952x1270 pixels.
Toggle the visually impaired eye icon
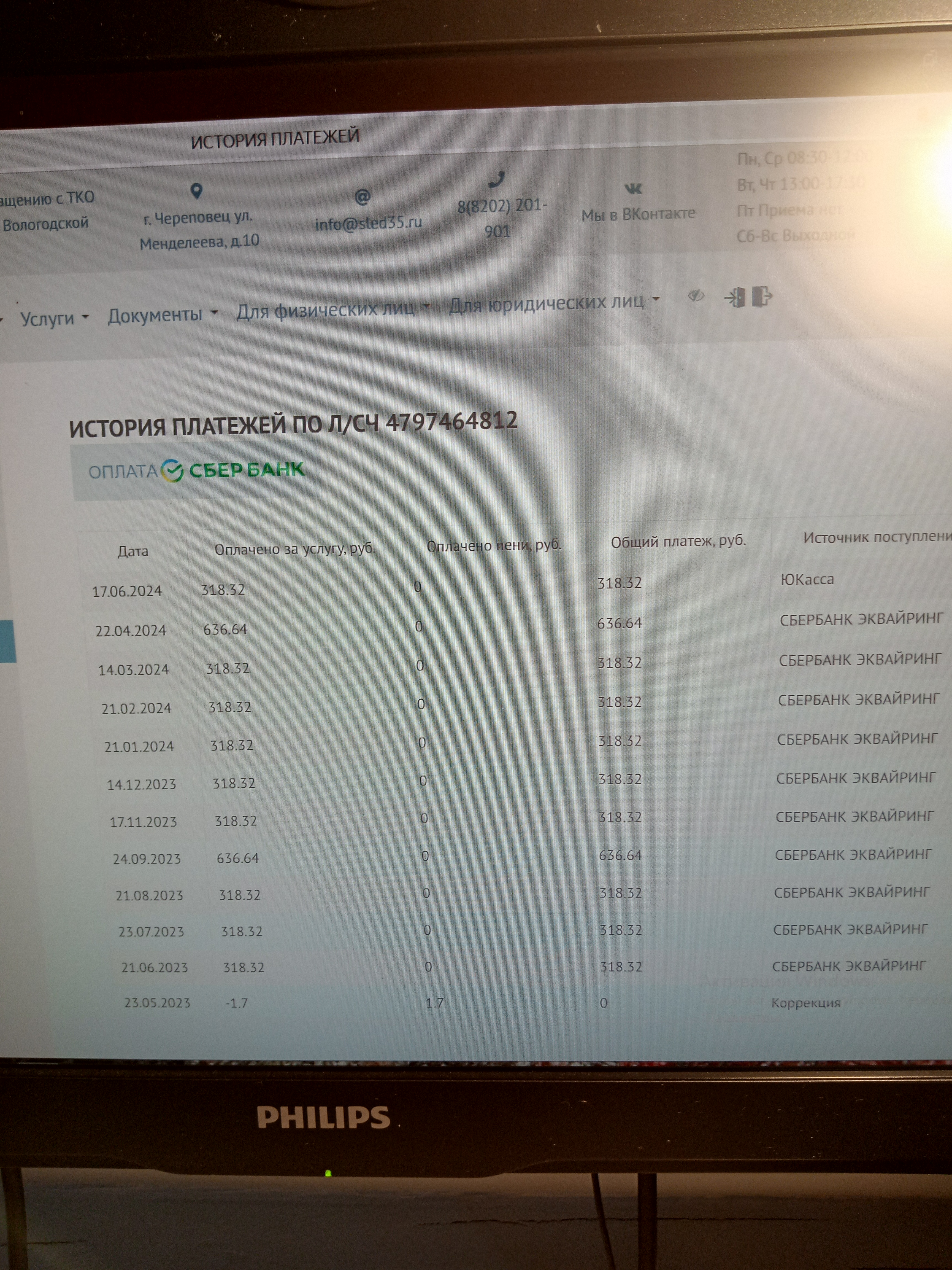click(696, 296)
